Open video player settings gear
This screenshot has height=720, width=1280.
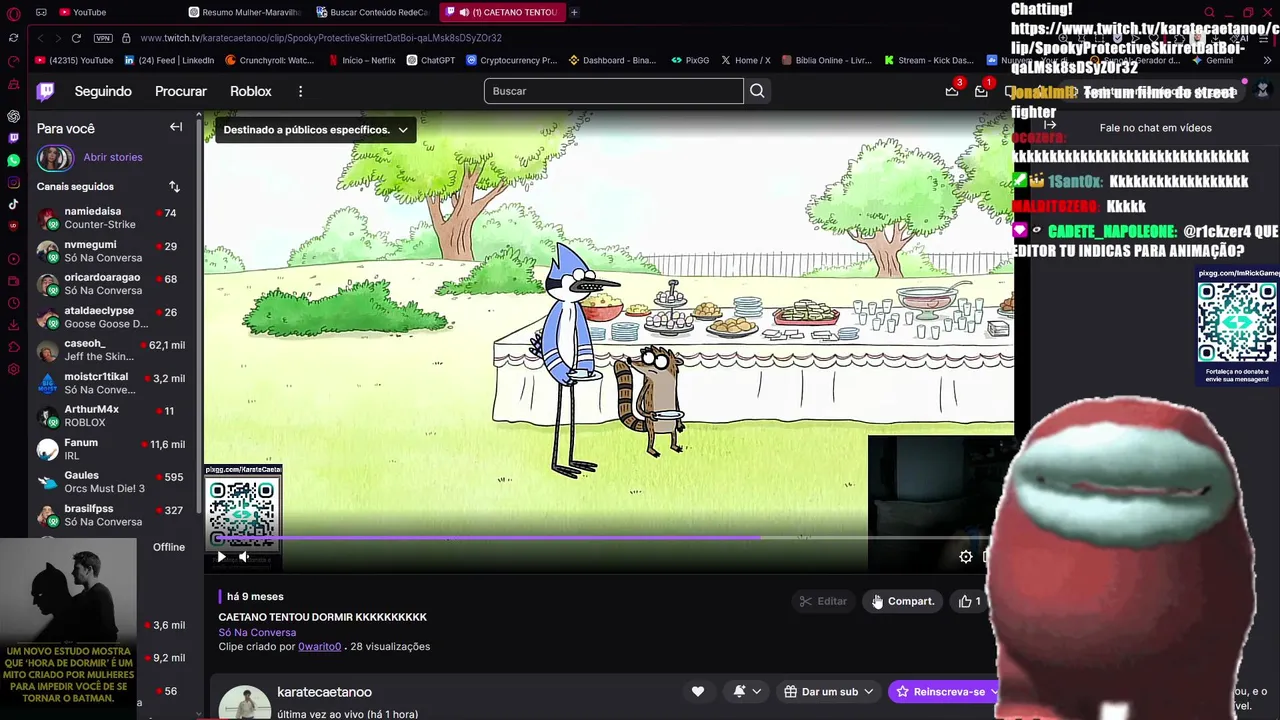click(966, 557)
